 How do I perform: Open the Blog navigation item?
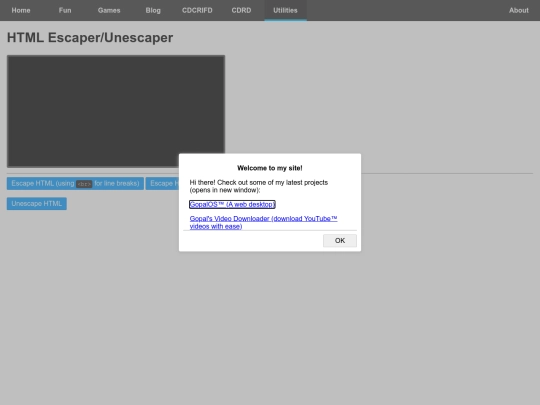pos(153,10)
